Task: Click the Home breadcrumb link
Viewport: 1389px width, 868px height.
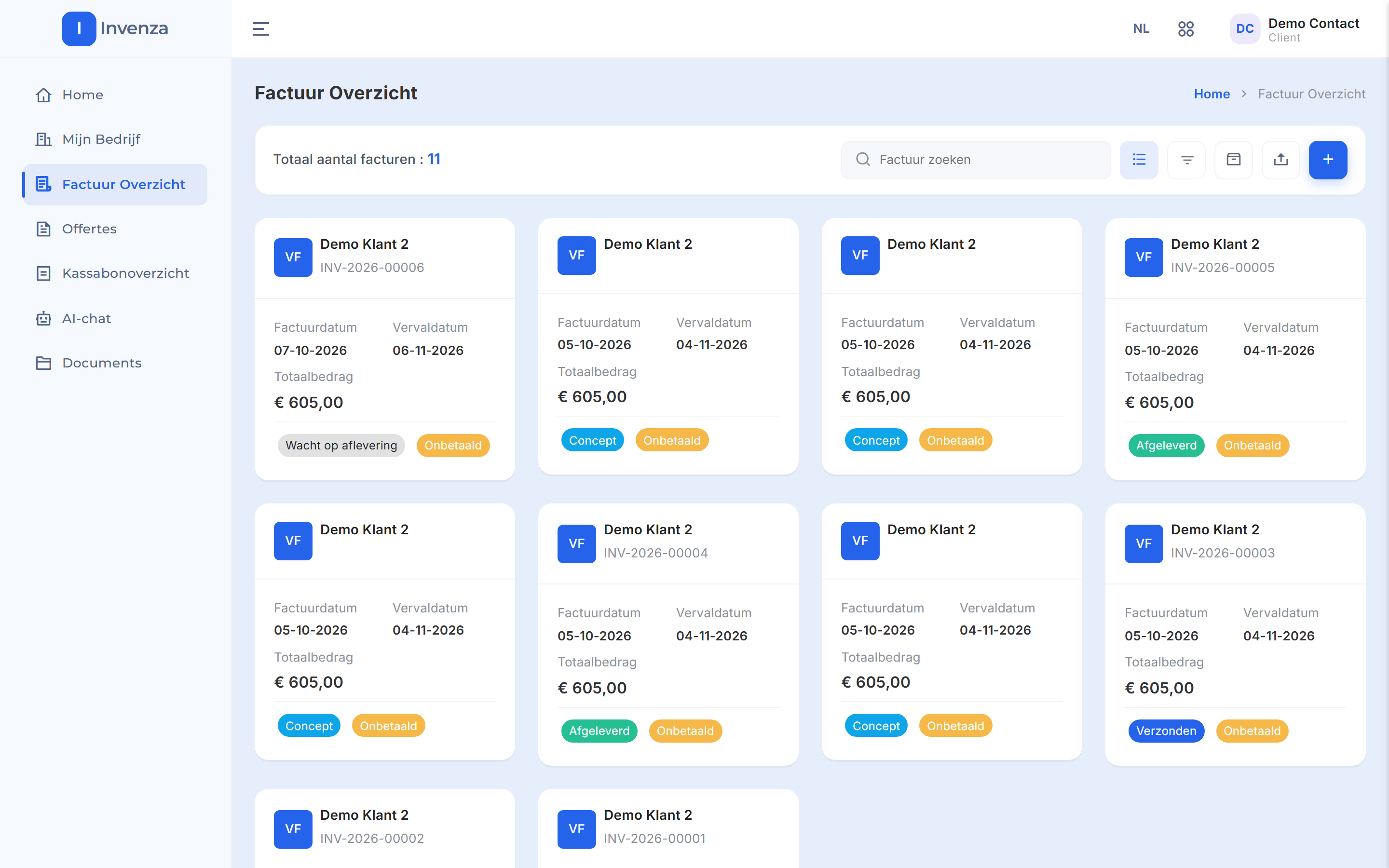Action: click(1212, 94)
